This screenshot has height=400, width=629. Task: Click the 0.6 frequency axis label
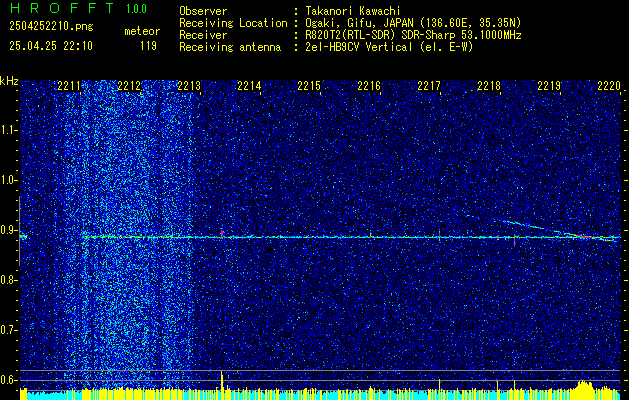click(x=8, y=380)
